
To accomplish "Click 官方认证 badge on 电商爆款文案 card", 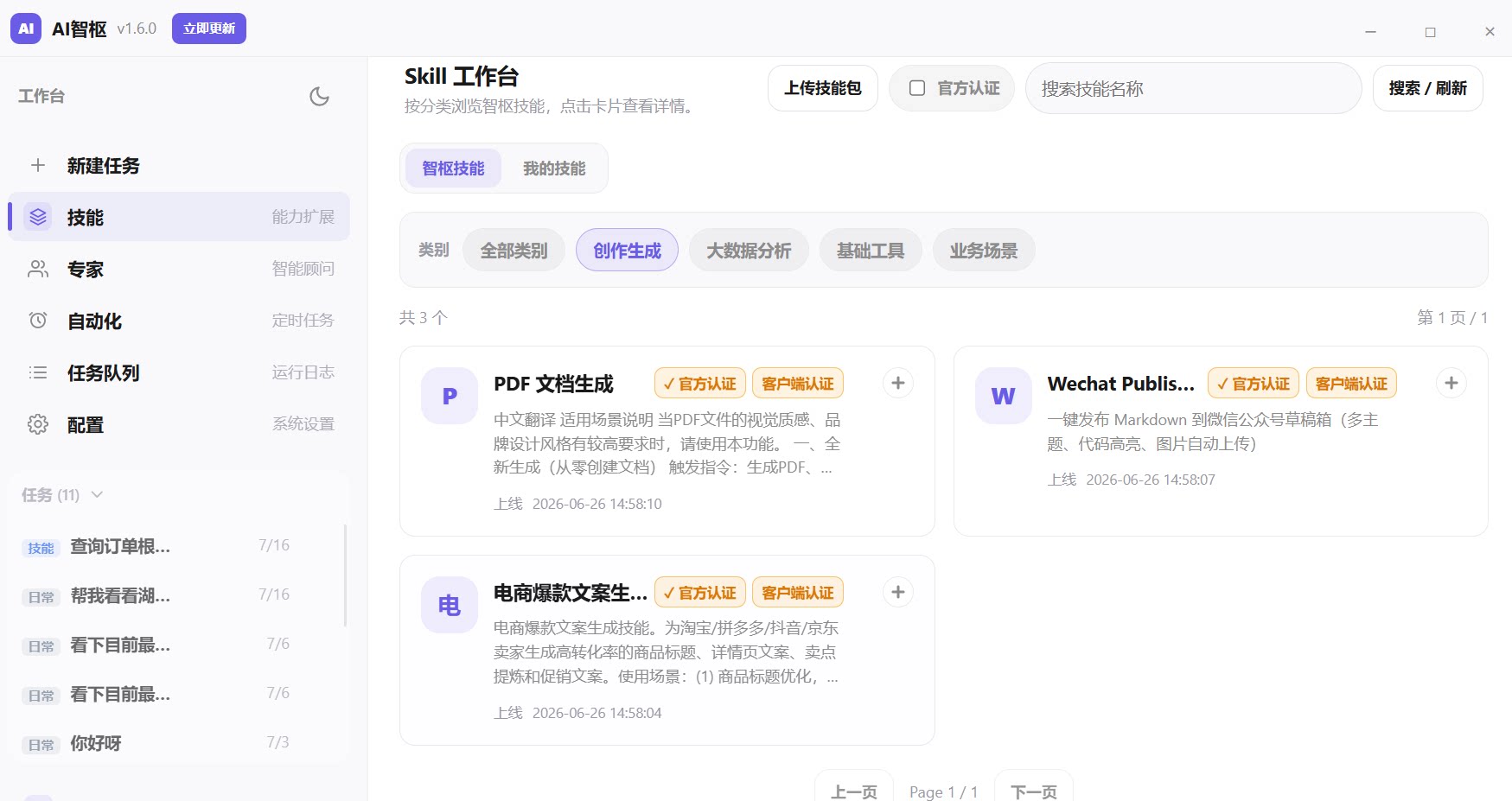I will (x=700, y=593).
